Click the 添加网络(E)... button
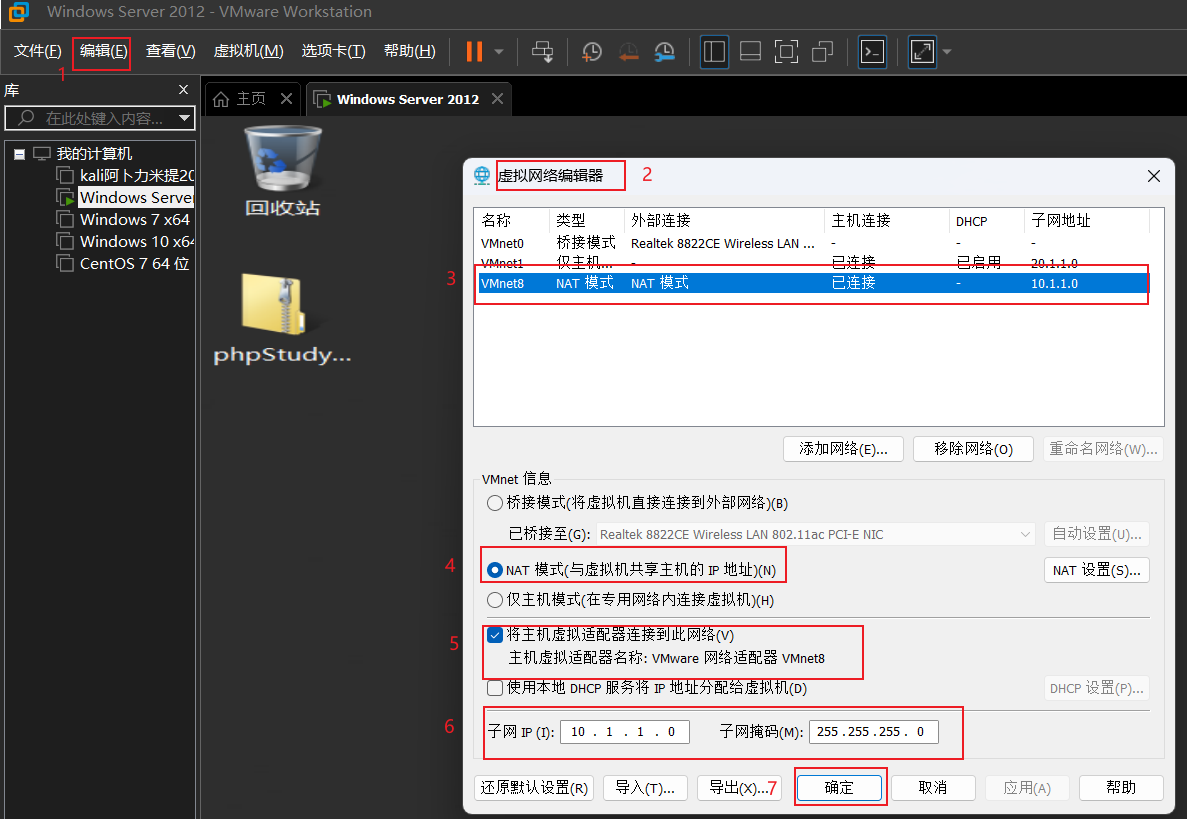Screen dimensions: 1187x819 click(x=843, y=449)
